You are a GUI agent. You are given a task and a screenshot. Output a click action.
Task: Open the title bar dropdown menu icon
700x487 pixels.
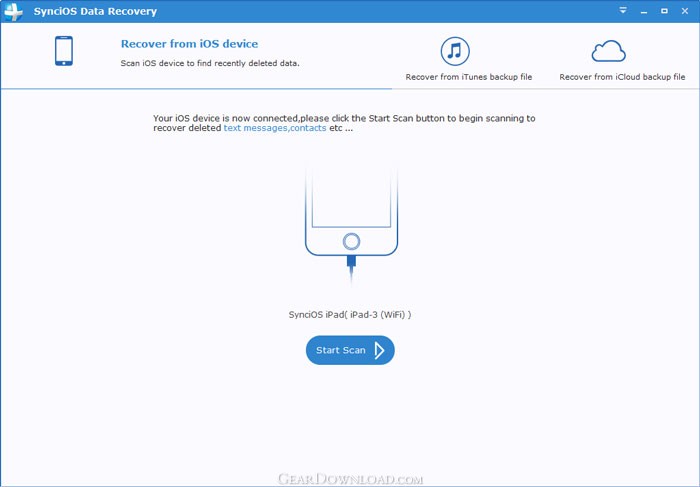(x=623, y=11)
